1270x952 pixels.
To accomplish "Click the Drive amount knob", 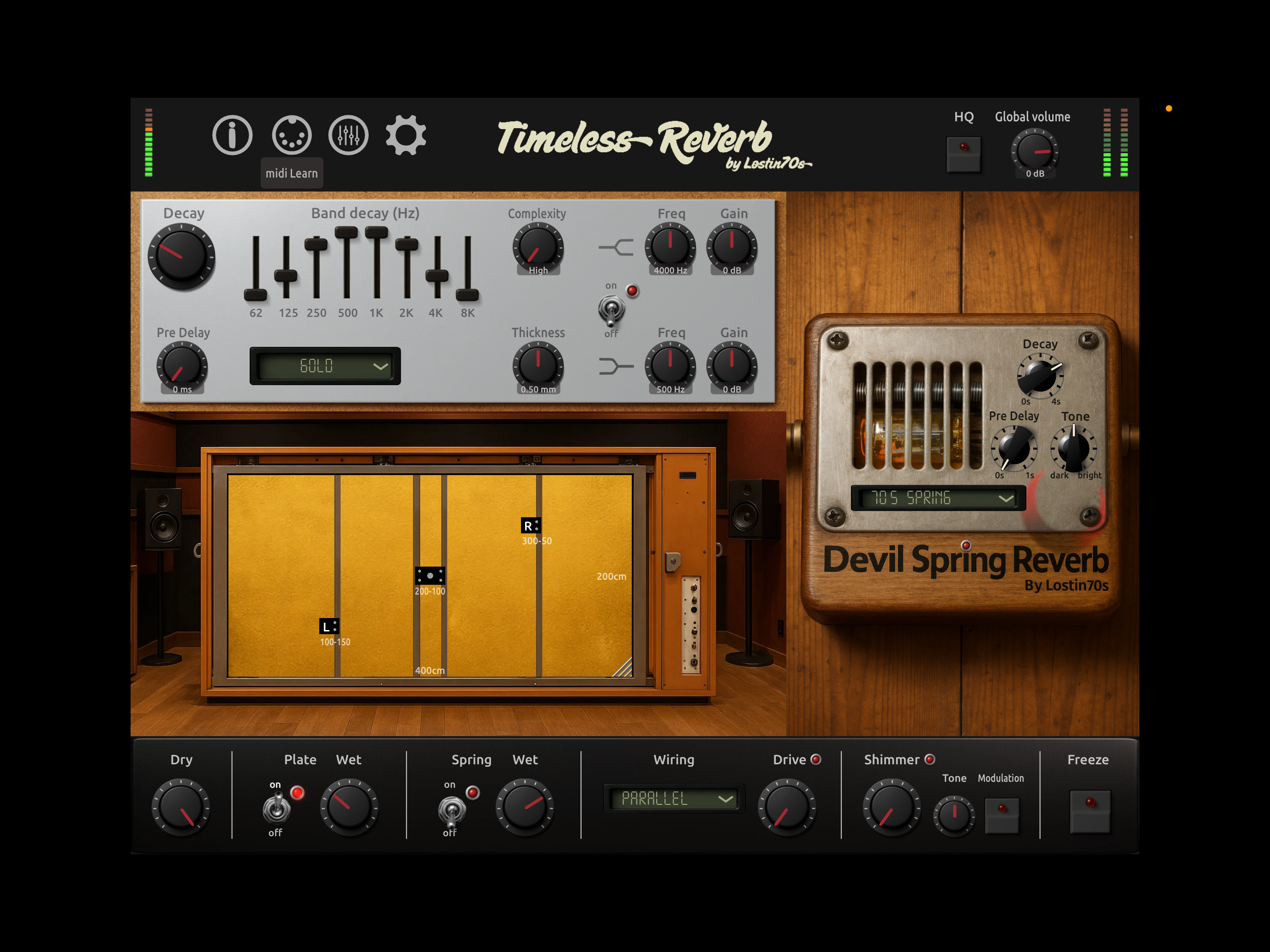I will point(787,807).
